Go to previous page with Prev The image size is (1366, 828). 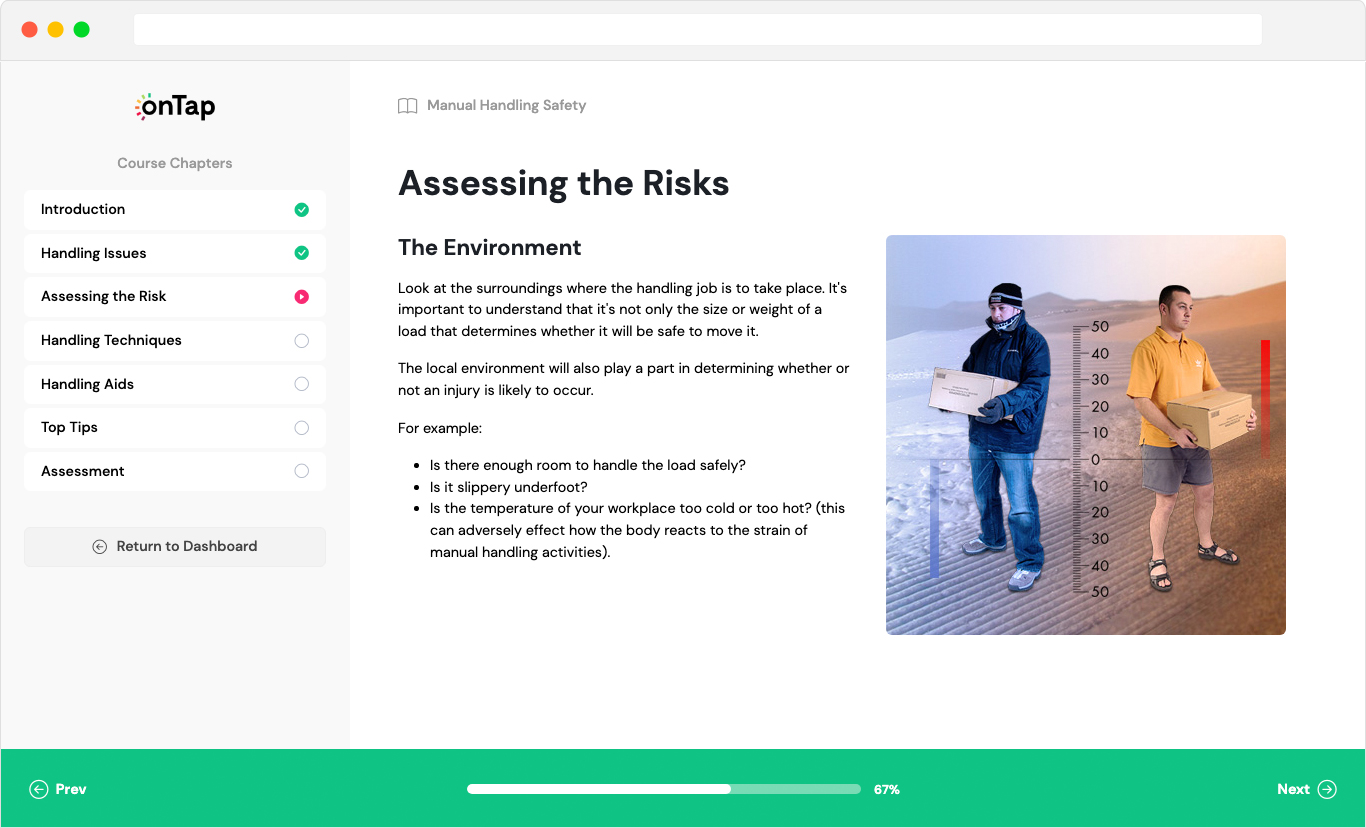(58, 789)
